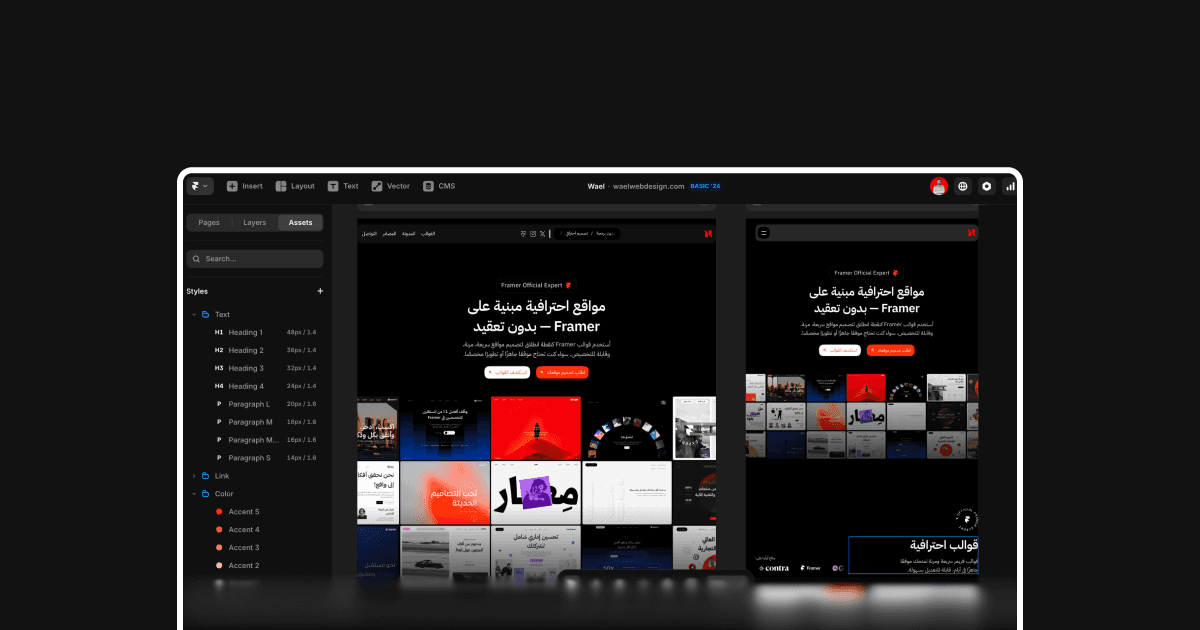Click the Insert toolbar item

[245, 186]
